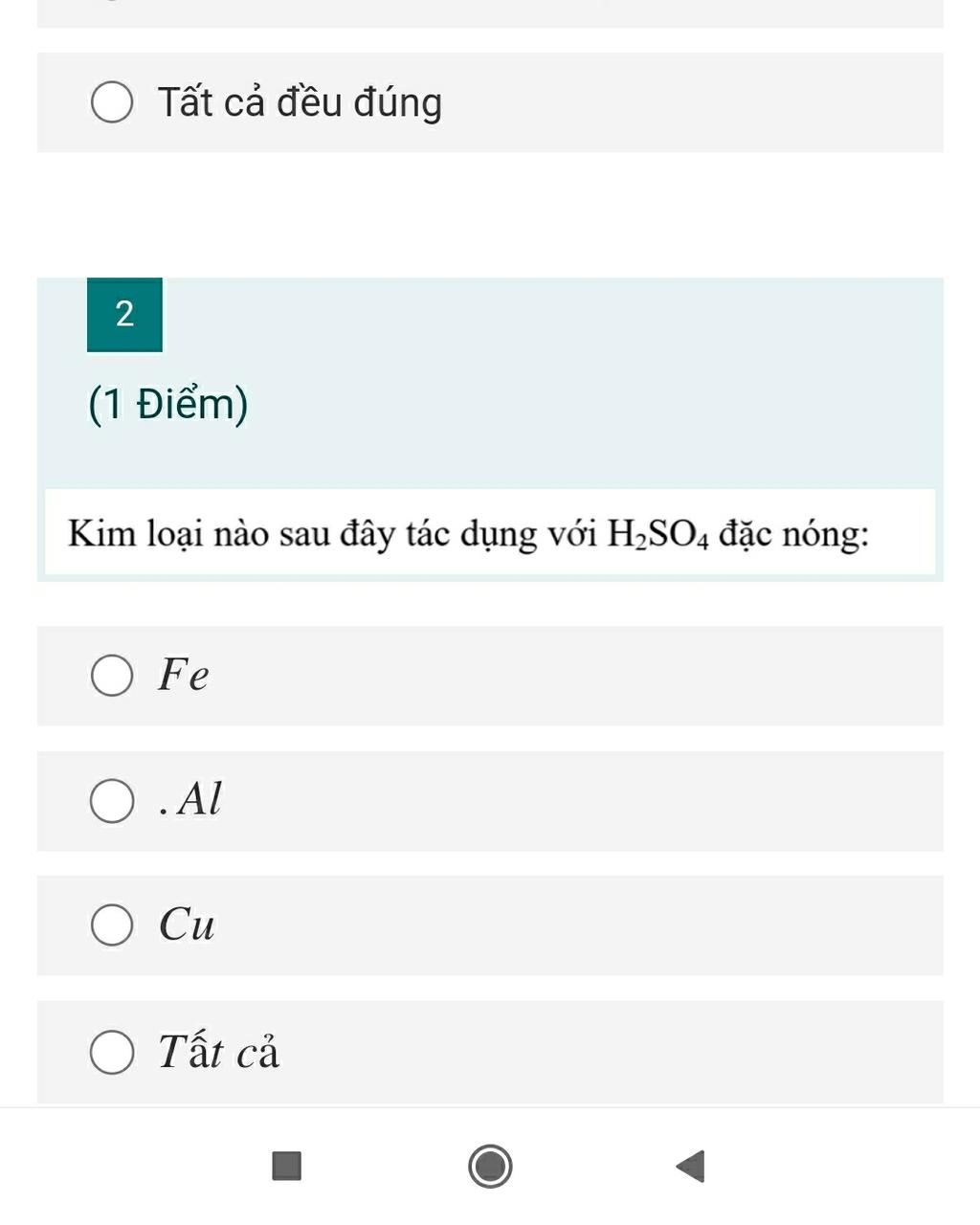
Task: Pick the 'Tất cả' radio button
Action: 112,1053
